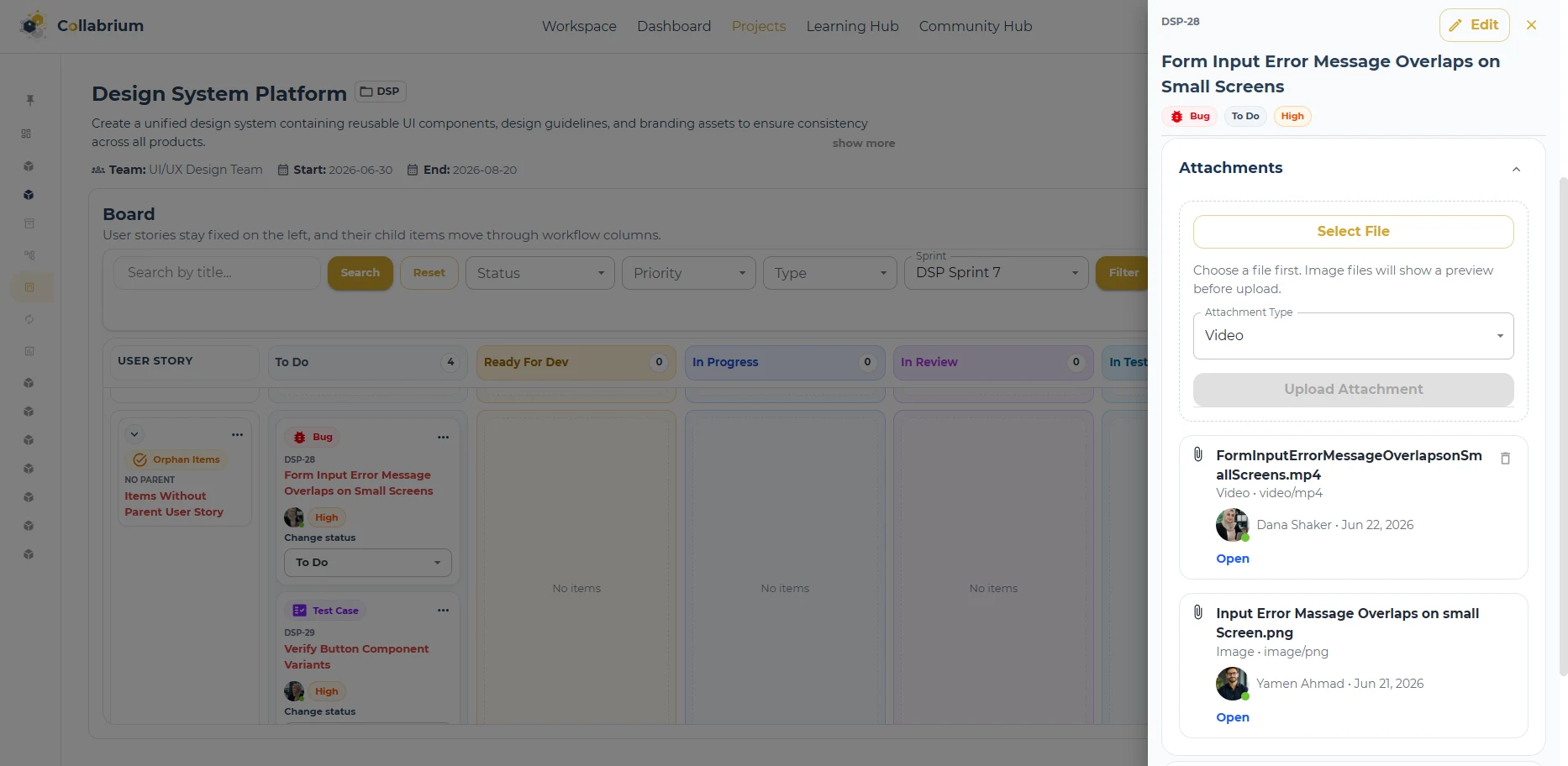Screen dimensions: 1568x766
Task: Click the sync arrows icon in the sidebar
Action: point(29,319)
